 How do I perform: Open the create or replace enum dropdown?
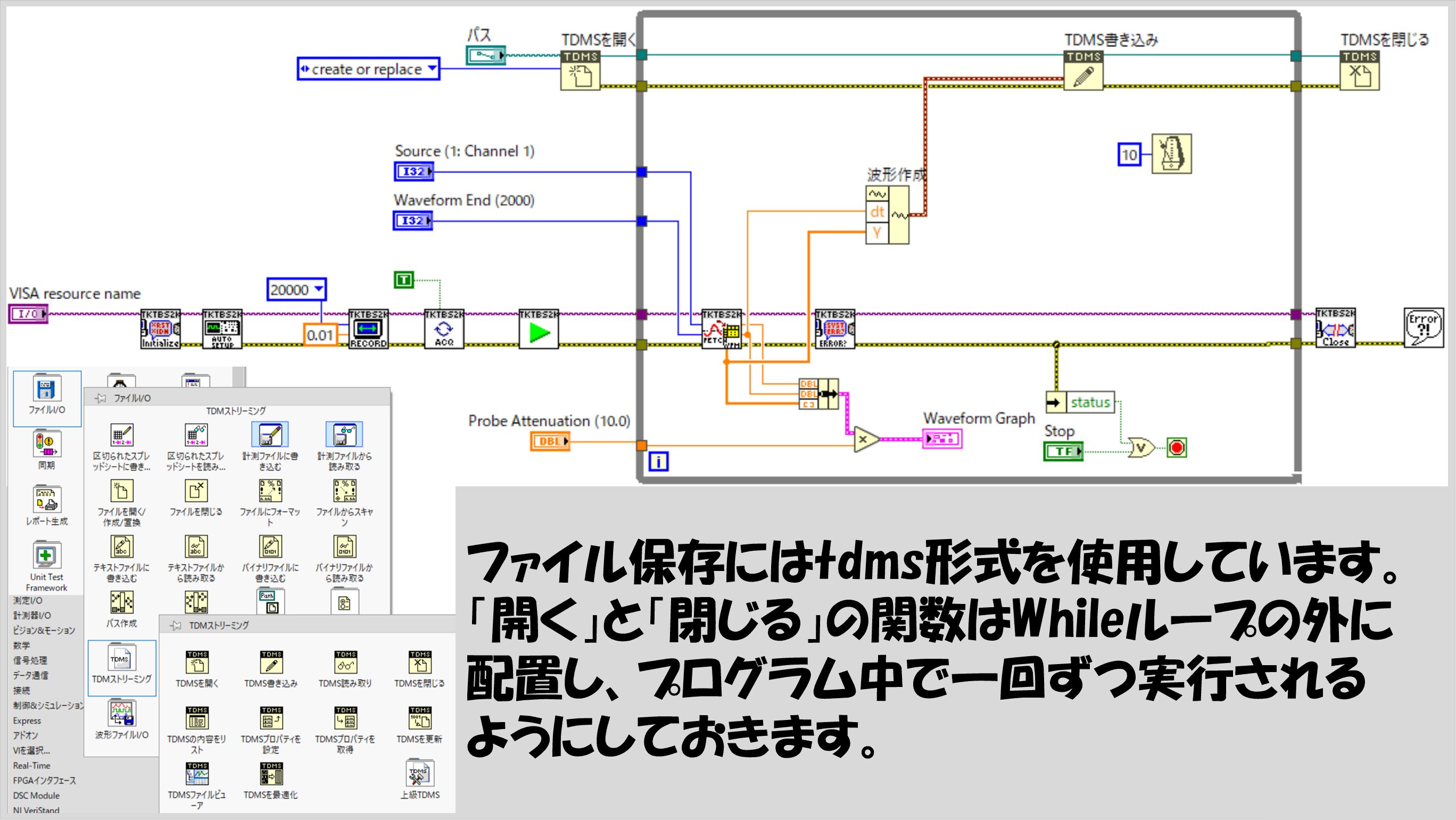(432, 69)
